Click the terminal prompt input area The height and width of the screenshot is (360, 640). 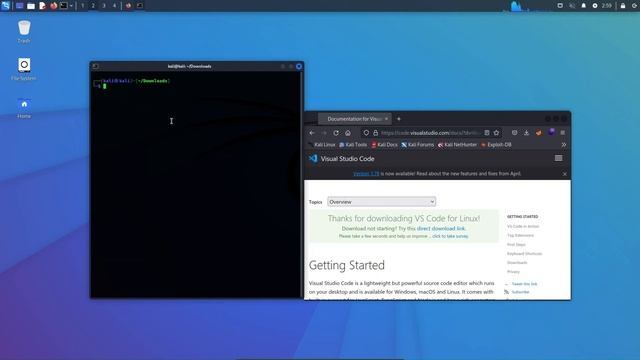pos(105,86)
